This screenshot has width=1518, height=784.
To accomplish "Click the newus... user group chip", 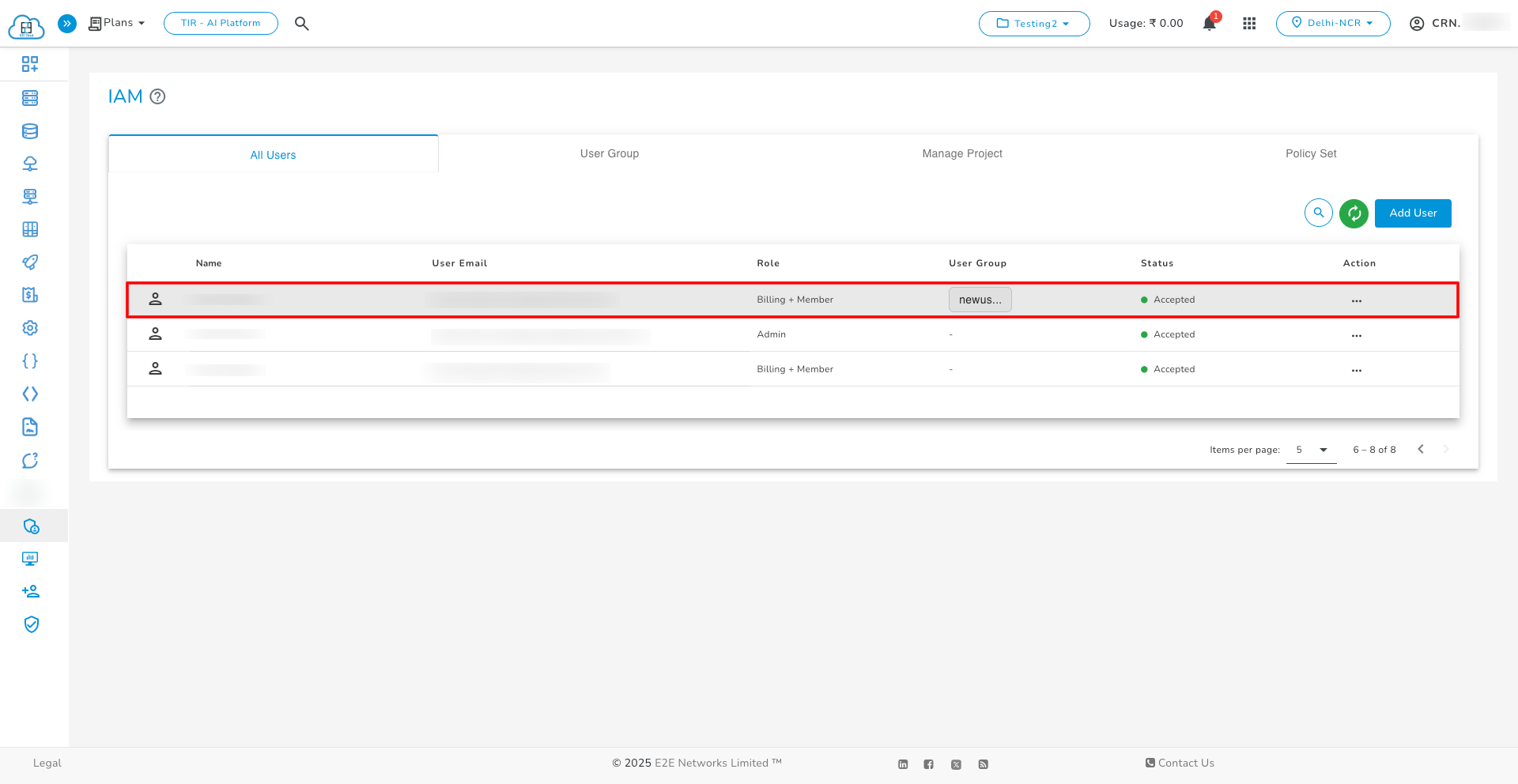I will [980, 300].
